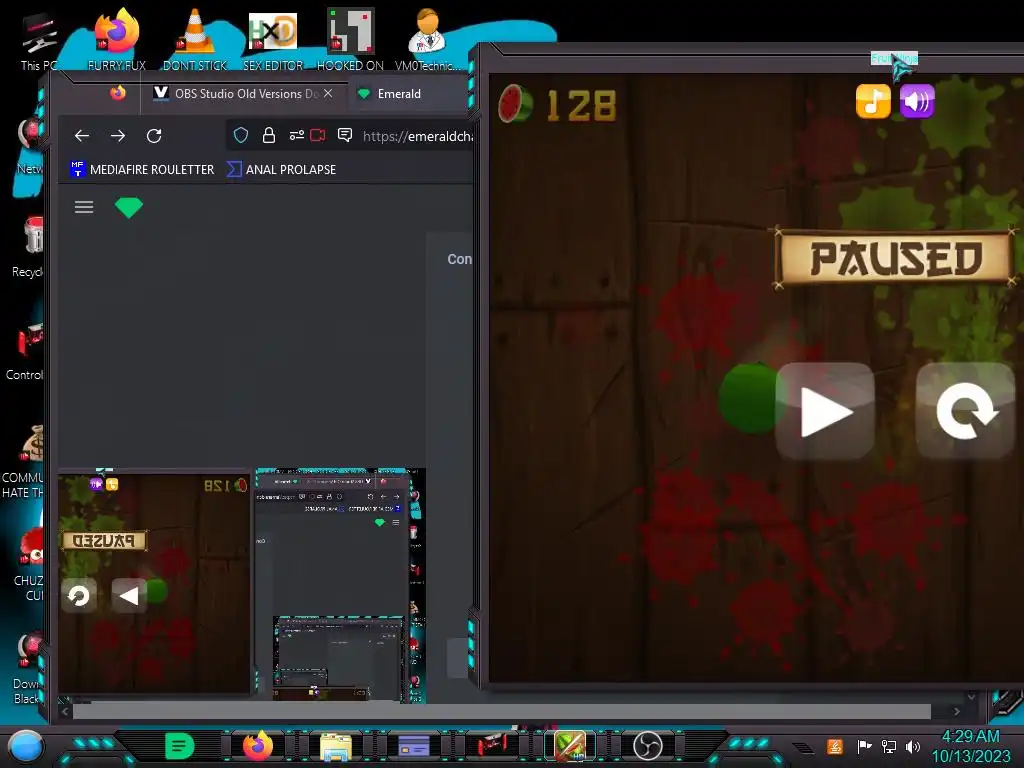The height and width of the screenshot is (768, 1024).
Task: Open the HOOKED ON desktop shortcut
Action: tap(351, 39)
